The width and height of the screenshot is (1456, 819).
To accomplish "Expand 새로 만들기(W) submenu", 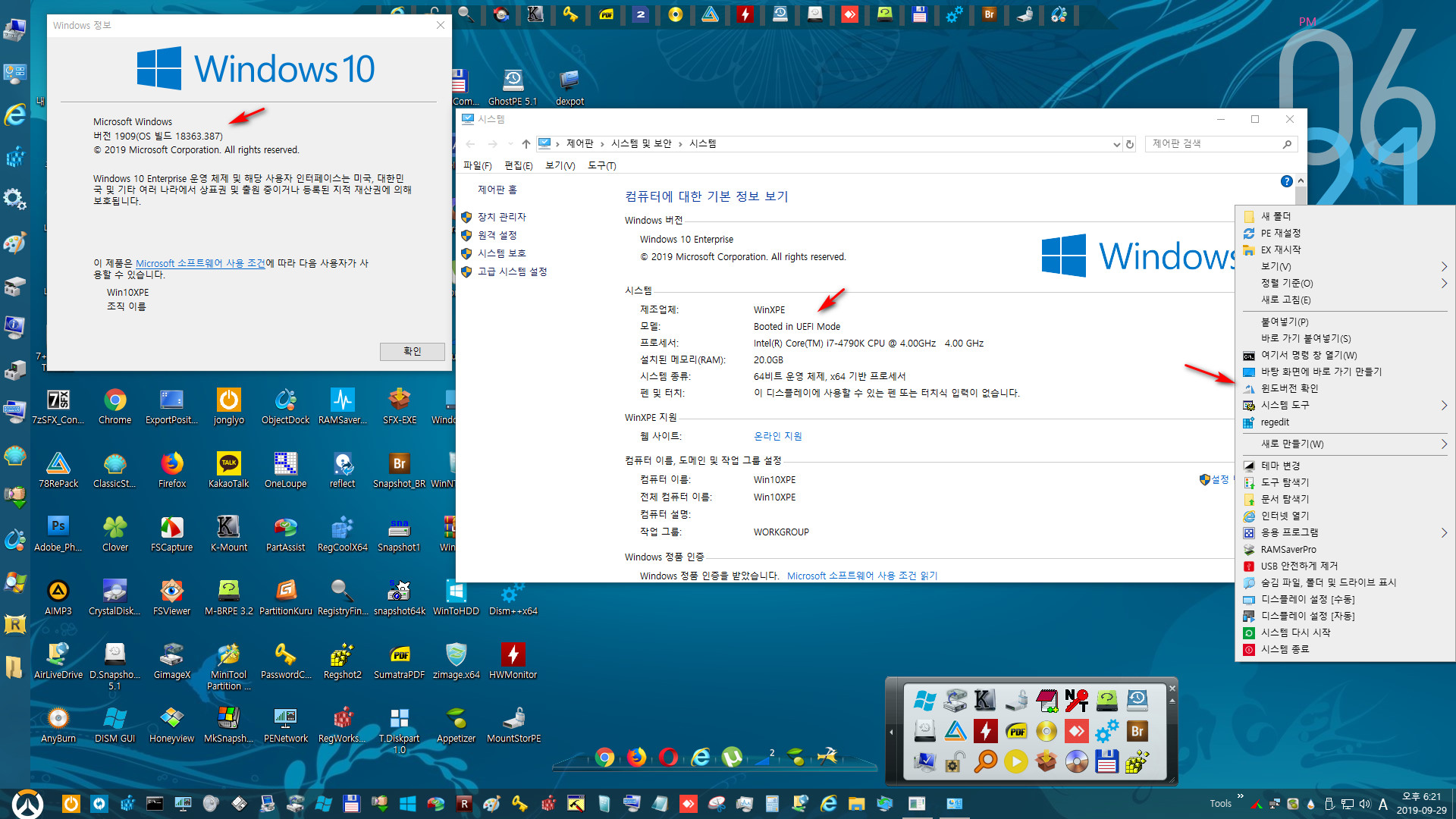I will pyautogui.click(x=1345, y=444).
